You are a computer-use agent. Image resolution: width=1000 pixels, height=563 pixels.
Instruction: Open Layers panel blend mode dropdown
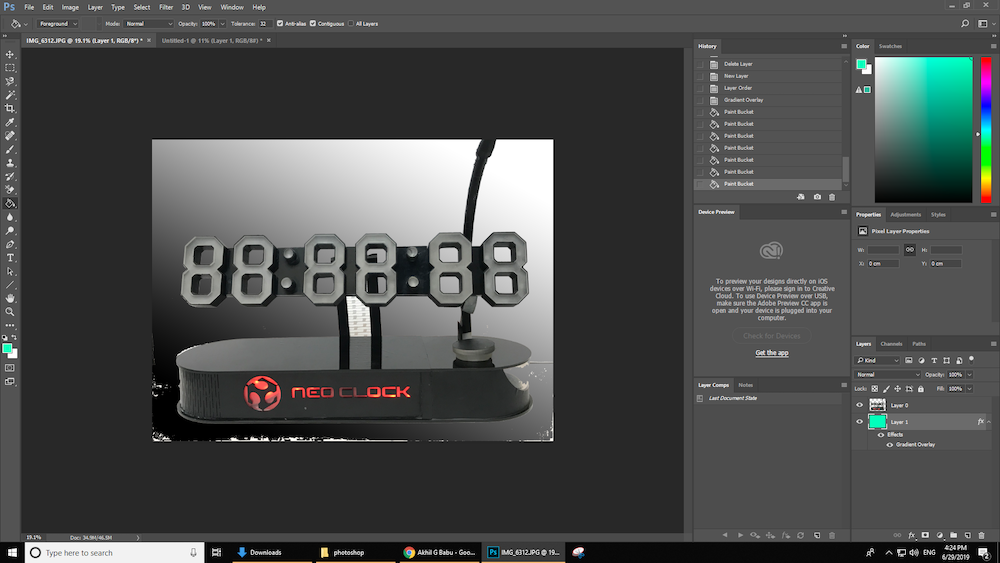point(887,375)
